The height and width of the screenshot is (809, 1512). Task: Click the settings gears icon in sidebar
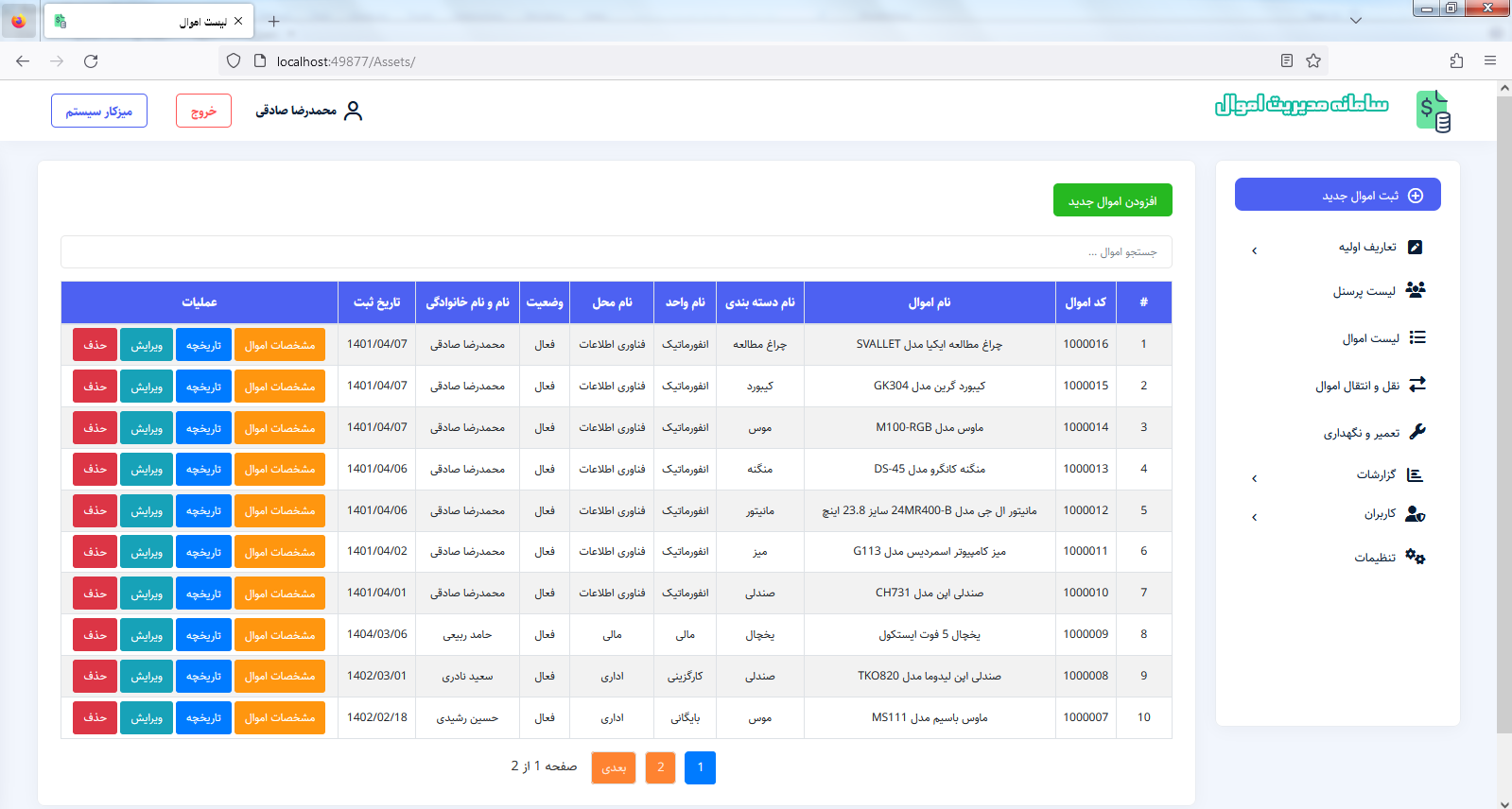[1415, 557]
